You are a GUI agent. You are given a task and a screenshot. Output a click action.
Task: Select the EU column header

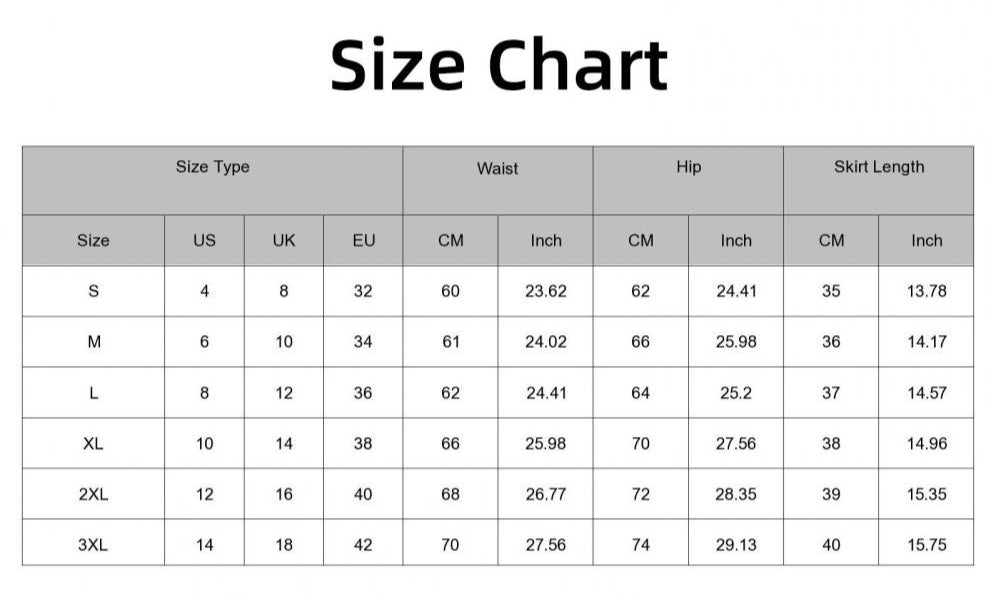click(x=363, y=240)
